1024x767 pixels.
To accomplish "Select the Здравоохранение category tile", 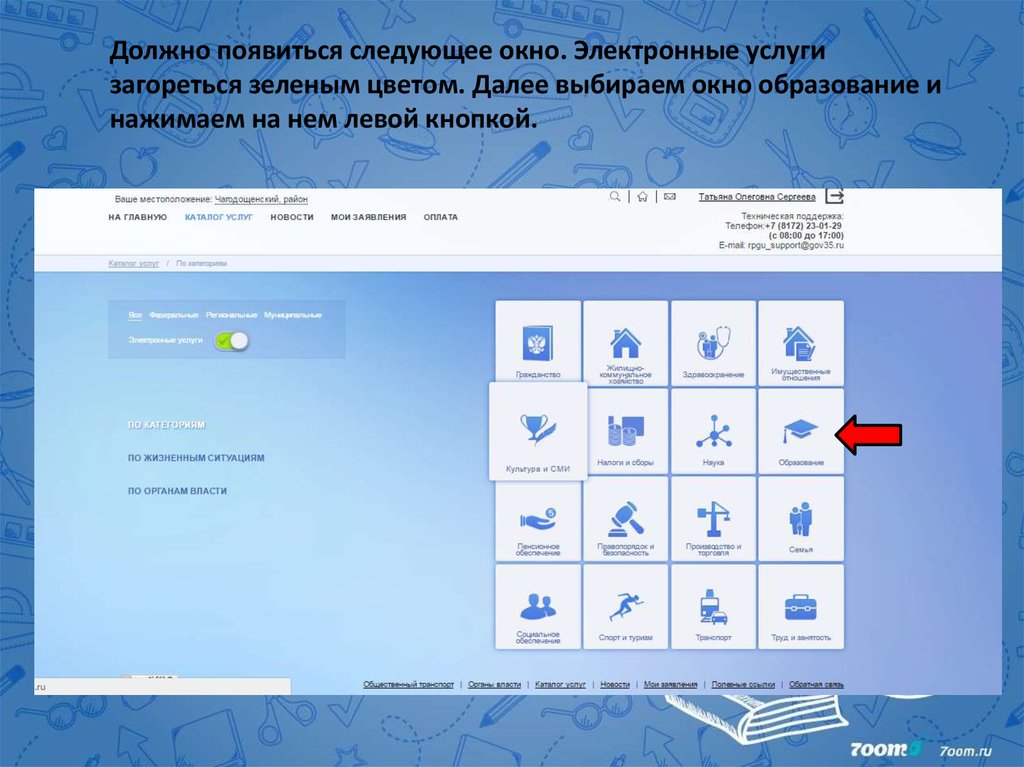I will tap(713, 344).
